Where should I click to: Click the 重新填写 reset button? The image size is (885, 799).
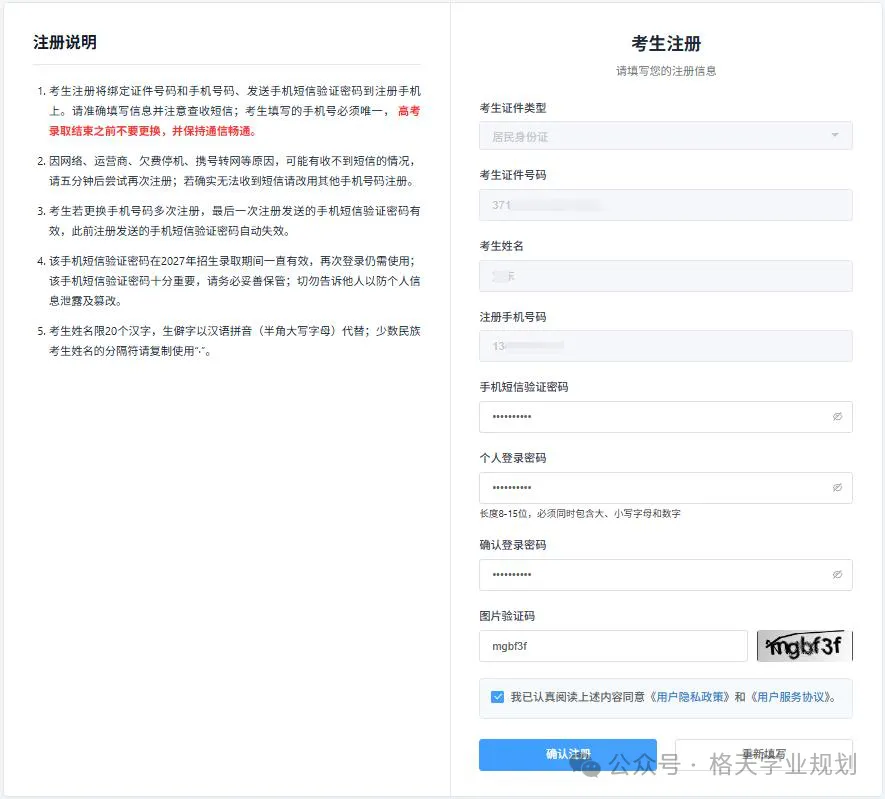764,754
